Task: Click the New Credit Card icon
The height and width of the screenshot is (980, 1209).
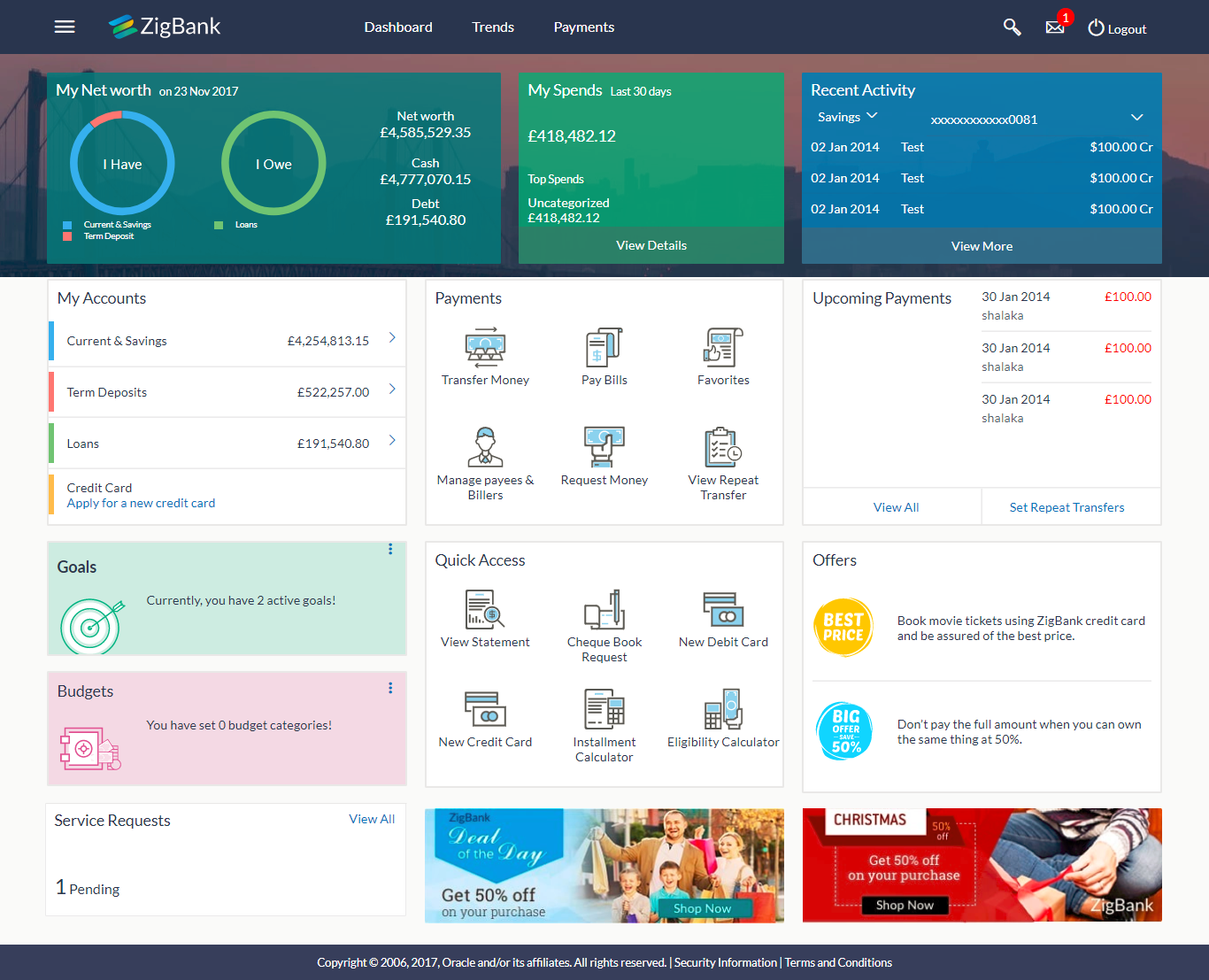Action: (485, 709)
